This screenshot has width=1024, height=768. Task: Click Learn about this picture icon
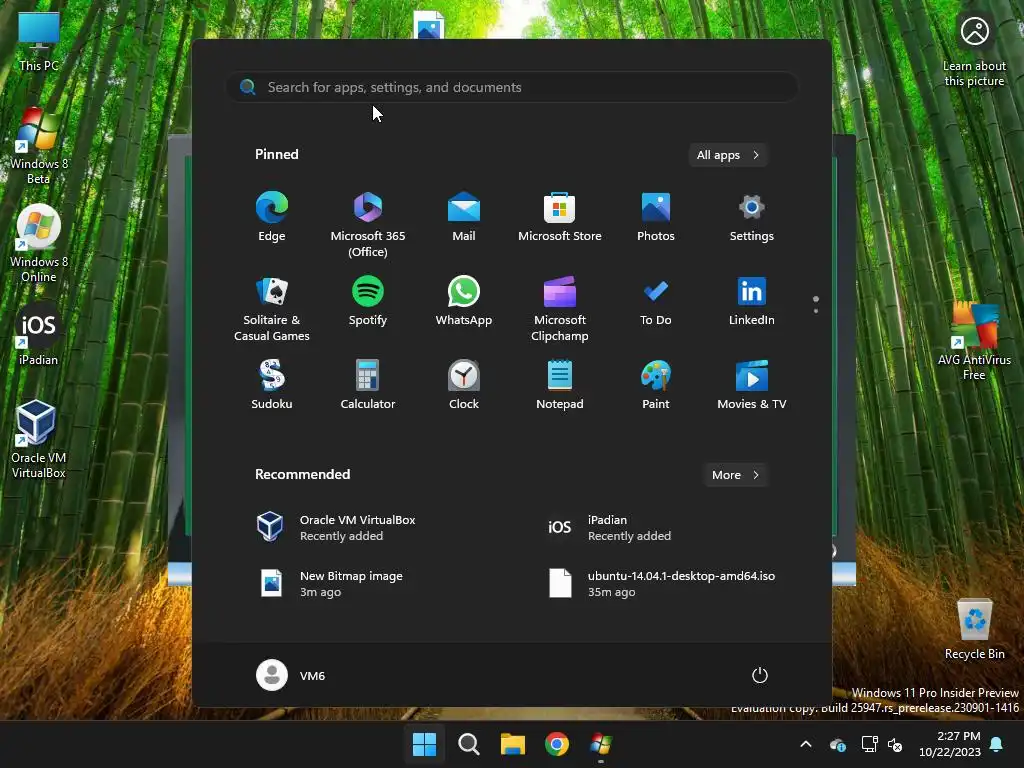974,51
